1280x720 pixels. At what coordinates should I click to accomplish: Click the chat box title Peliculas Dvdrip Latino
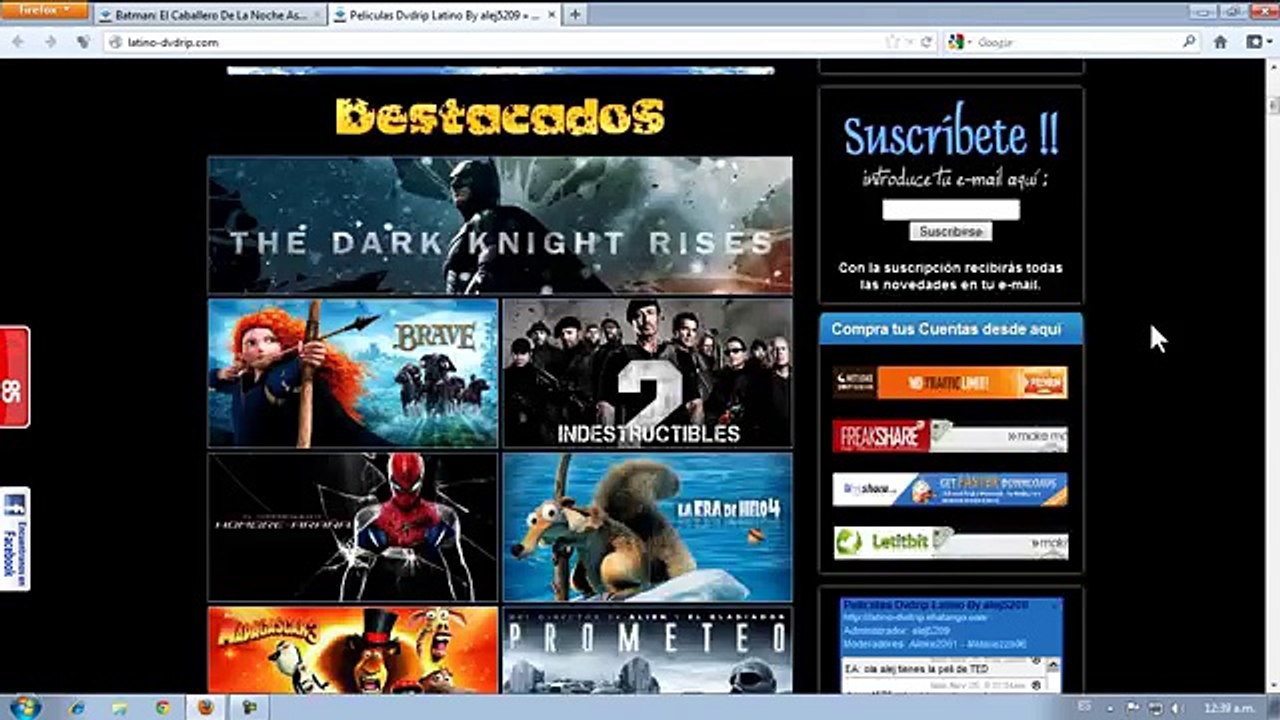(x=935, y=606)
